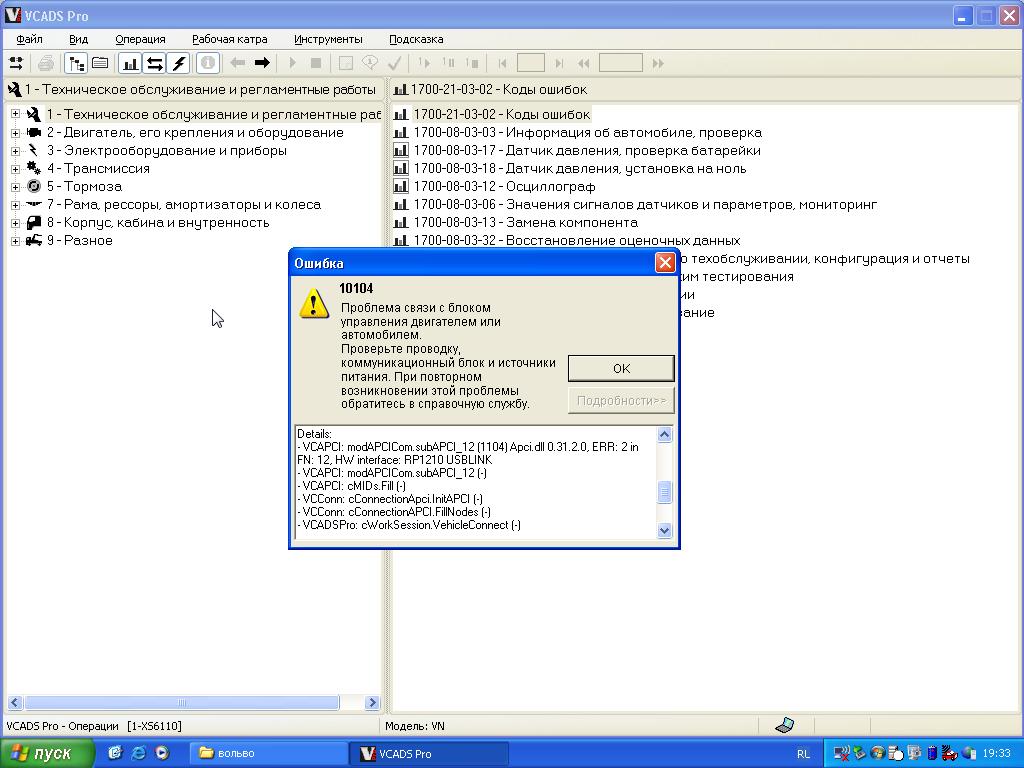Select tree item 3 - Электрооборудование и приборы
Viewport: 1024px width, 768px height.
tap(167, 150)
